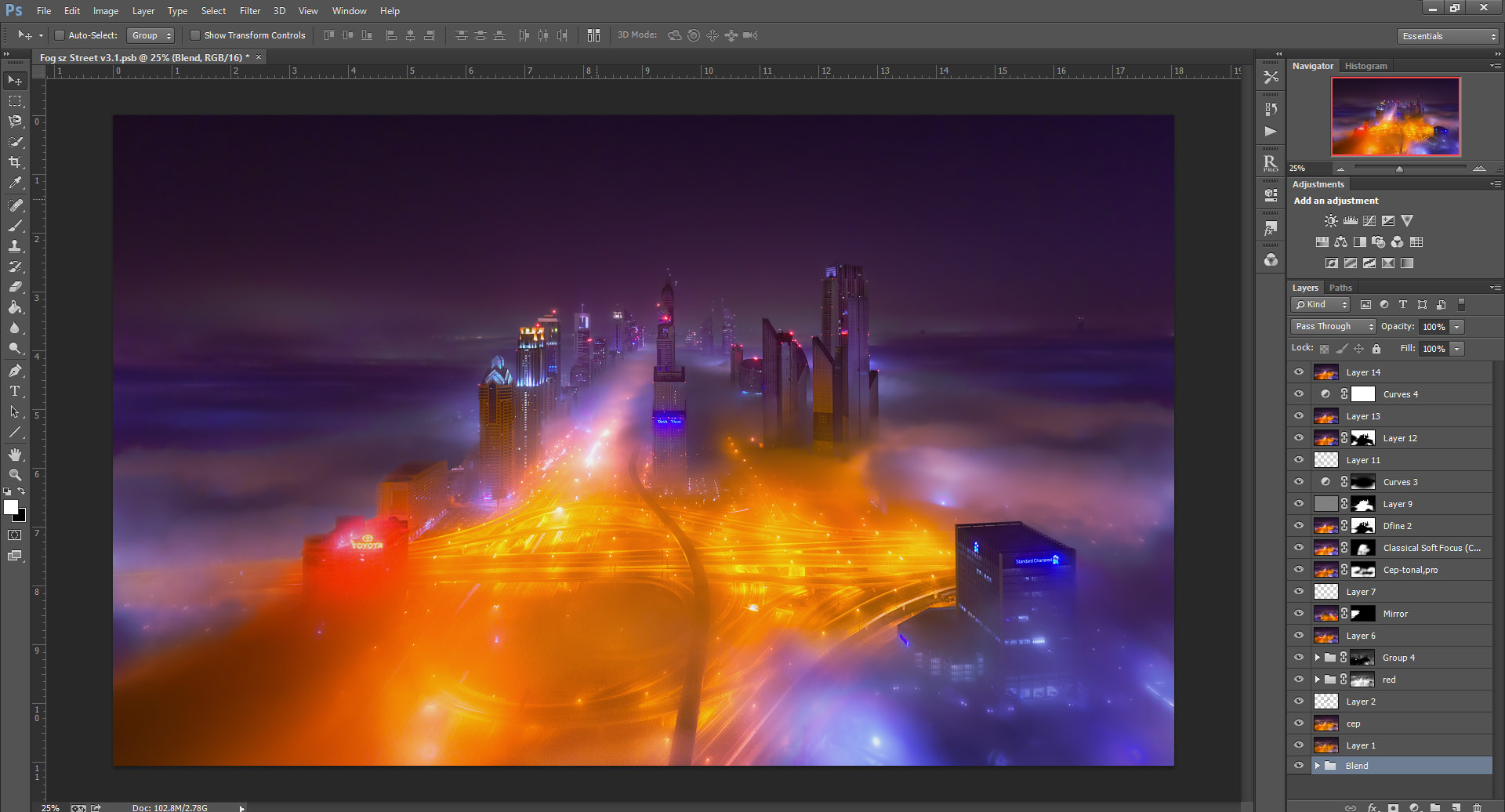Add a Photo Filter adjustment

tap(1379, 242)
